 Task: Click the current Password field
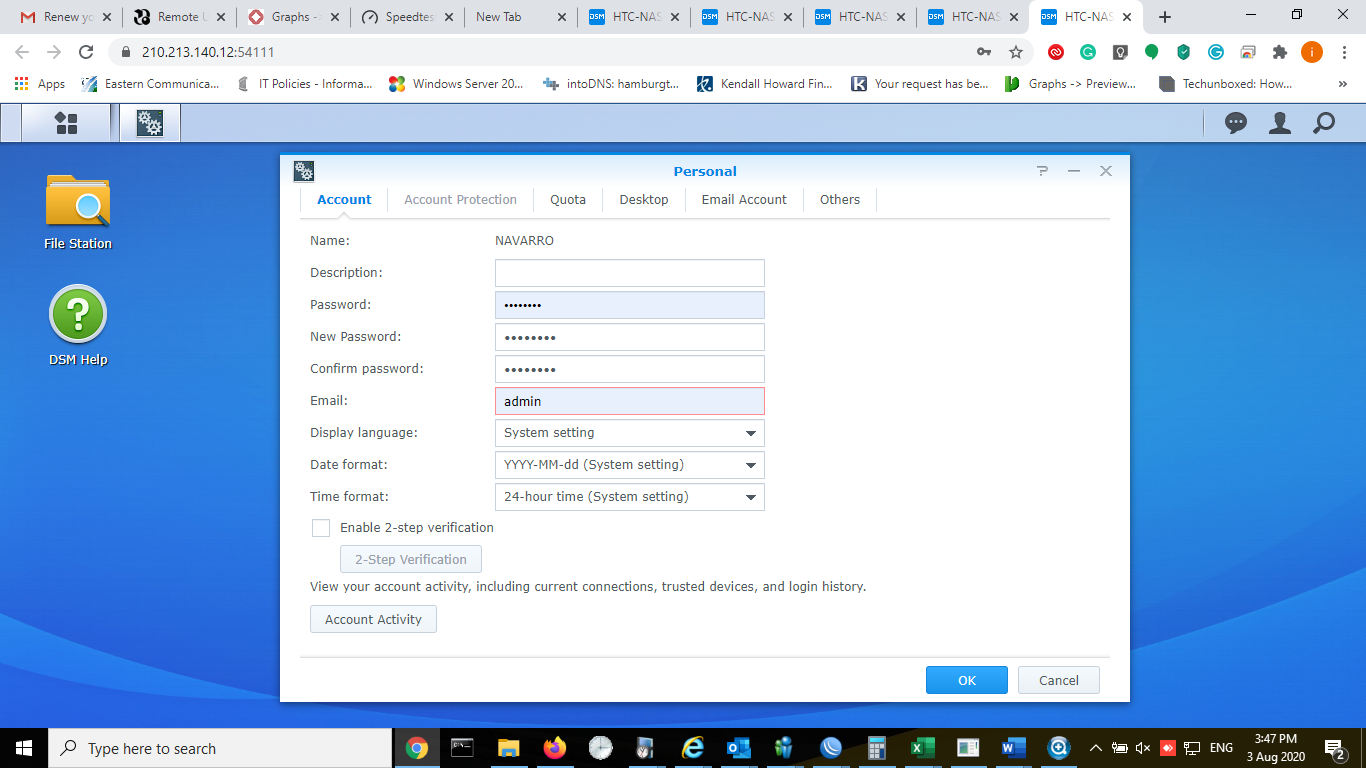(630, 305)
